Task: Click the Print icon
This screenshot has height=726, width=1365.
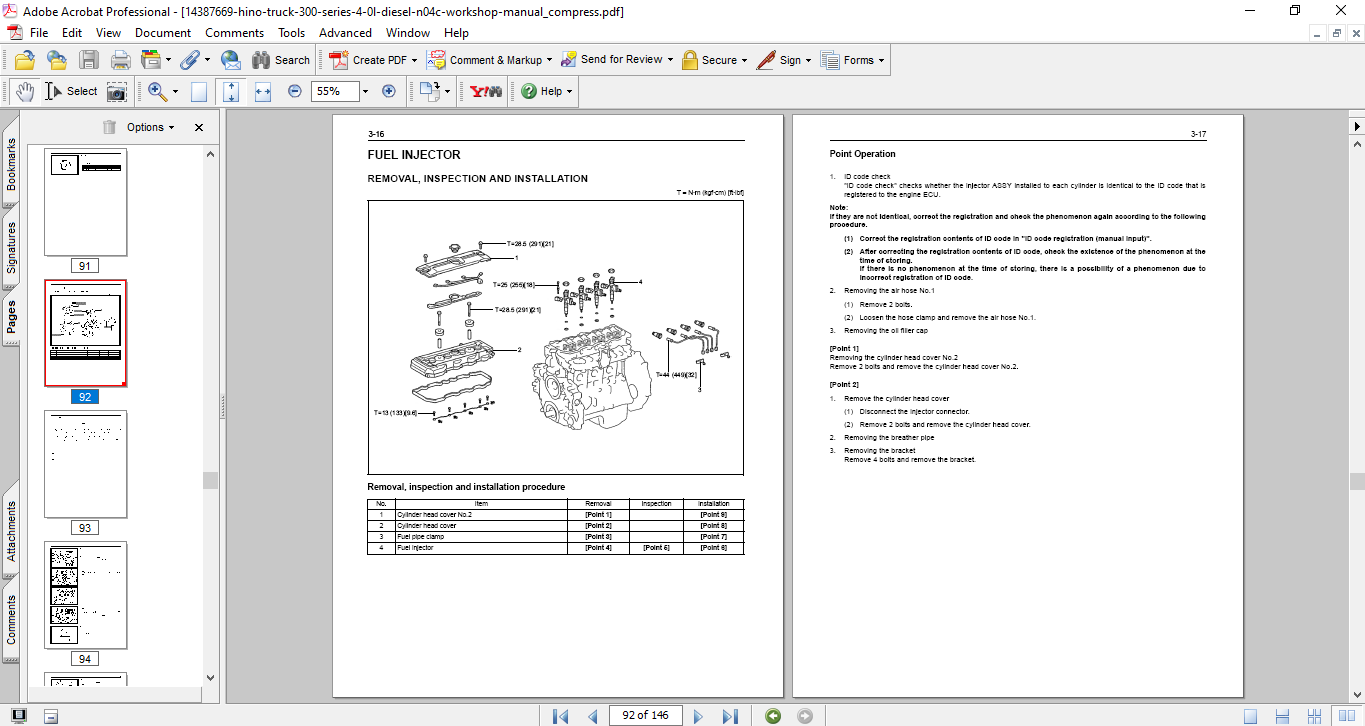Action: point(120,60)
